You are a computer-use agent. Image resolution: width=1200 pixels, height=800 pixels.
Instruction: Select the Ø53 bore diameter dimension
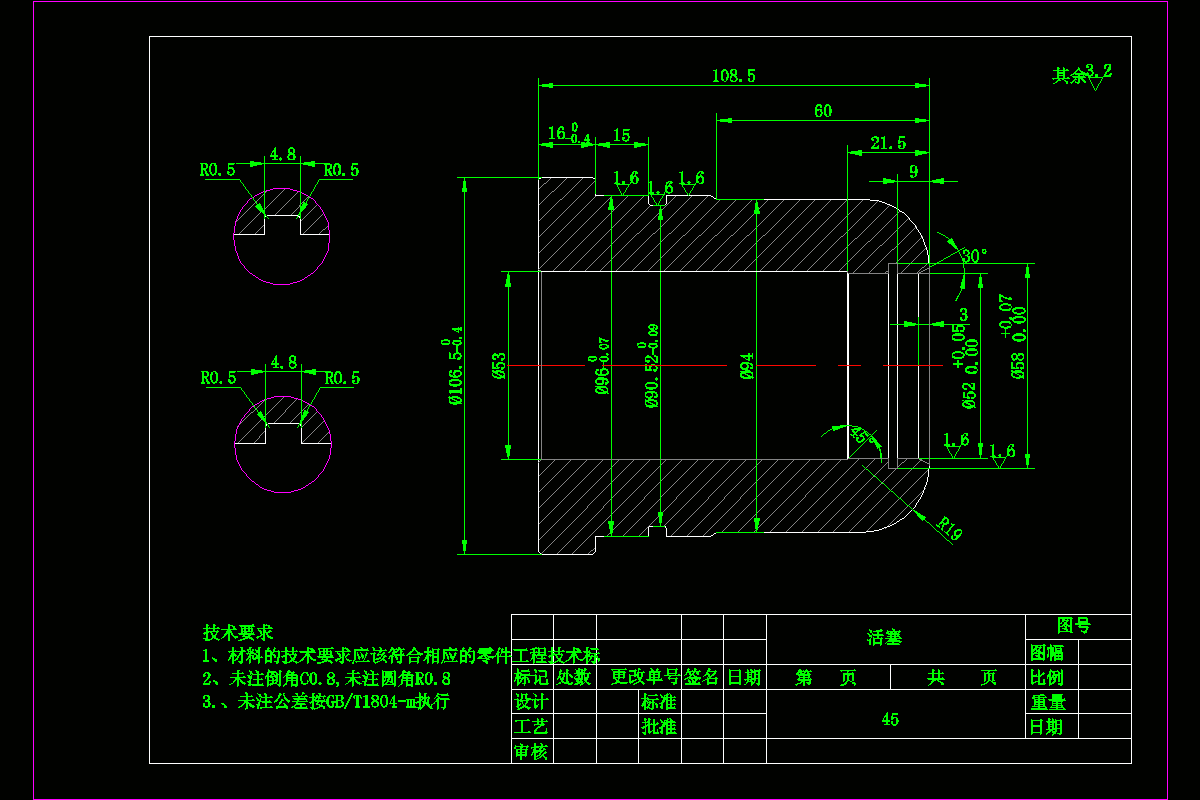(x=500, y=367)
